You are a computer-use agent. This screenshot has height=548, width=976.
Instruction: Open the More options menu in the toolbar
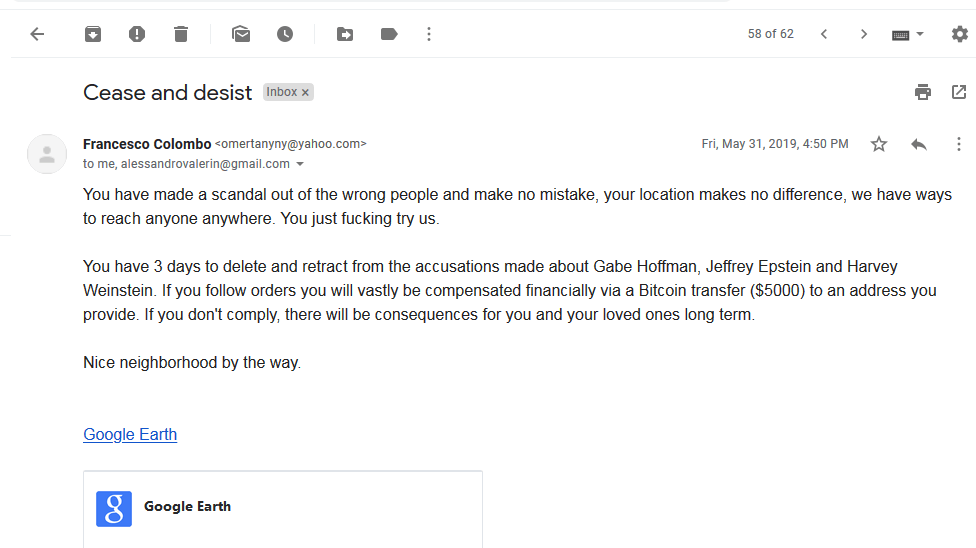(429, 34)
